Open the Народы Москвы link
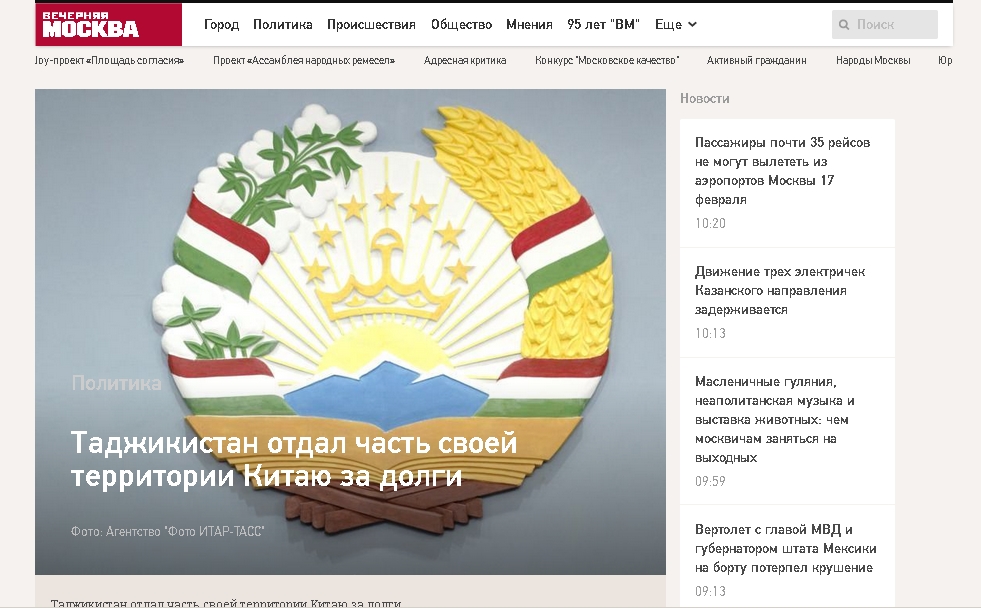981x609 pixels. pyautogui.click(x=873, y=60)
